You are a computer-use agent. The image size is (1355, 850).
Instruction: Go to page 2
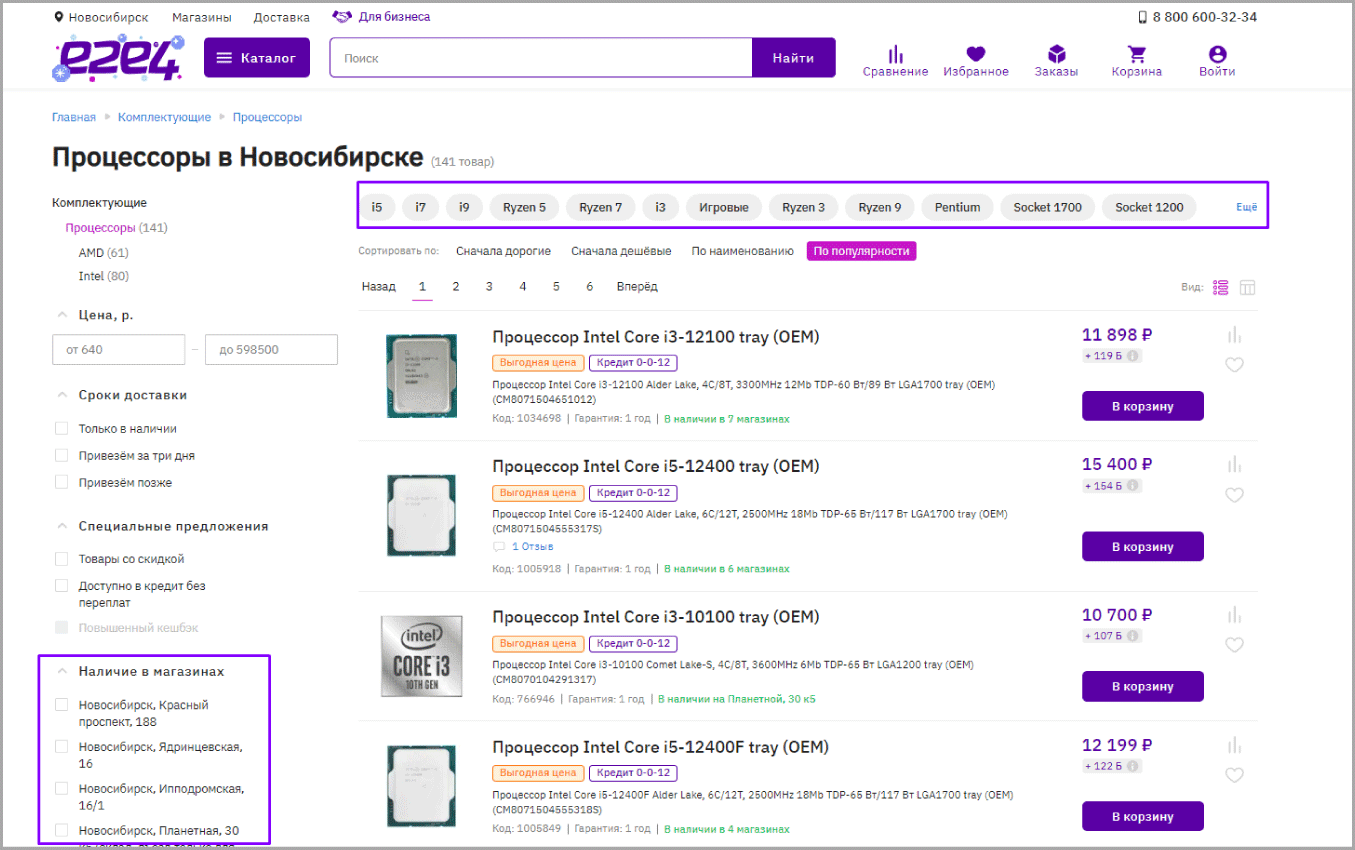click(x=456, y=287)
